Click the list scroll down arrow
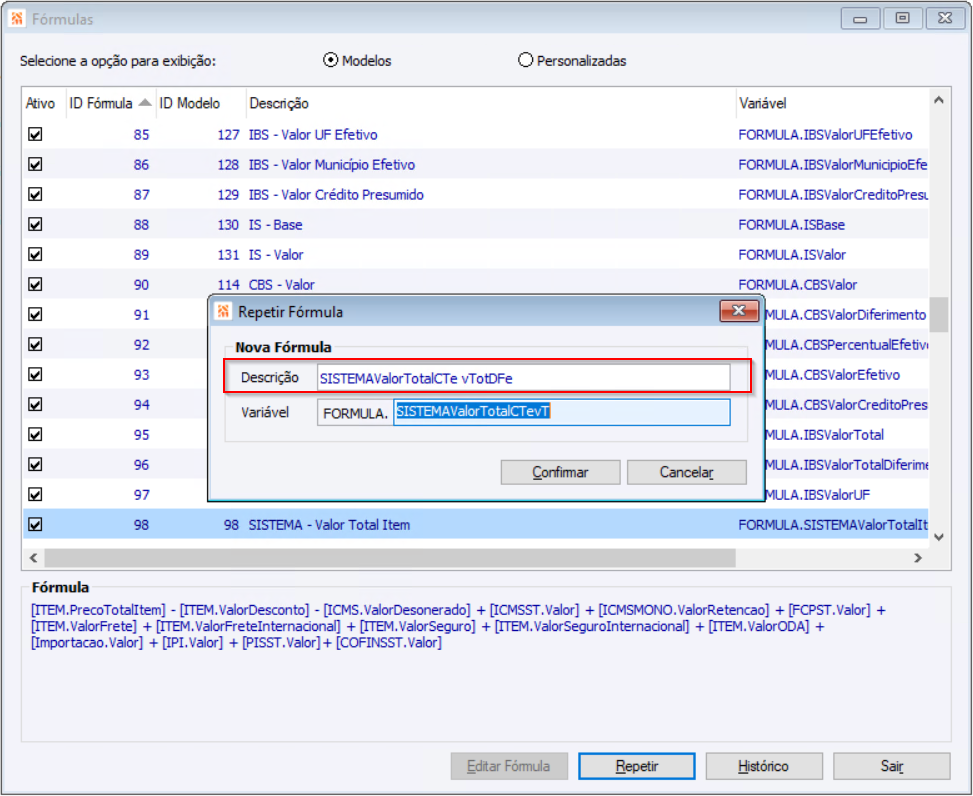This screenshot has height=796, width=973. (939, 537)
